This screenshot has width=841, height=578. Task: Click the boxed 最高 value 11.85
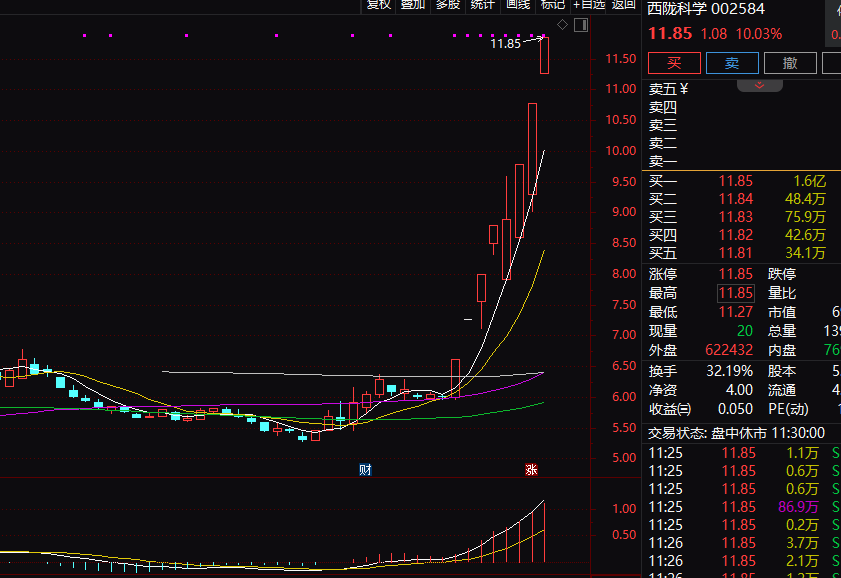coord(736,293)
